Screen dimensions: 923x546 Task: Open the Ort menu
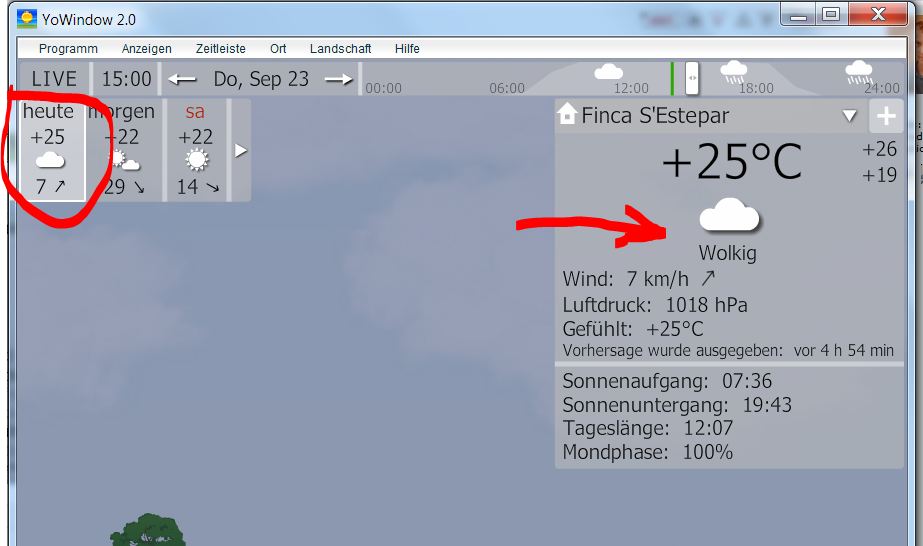(x=278, y=49)
